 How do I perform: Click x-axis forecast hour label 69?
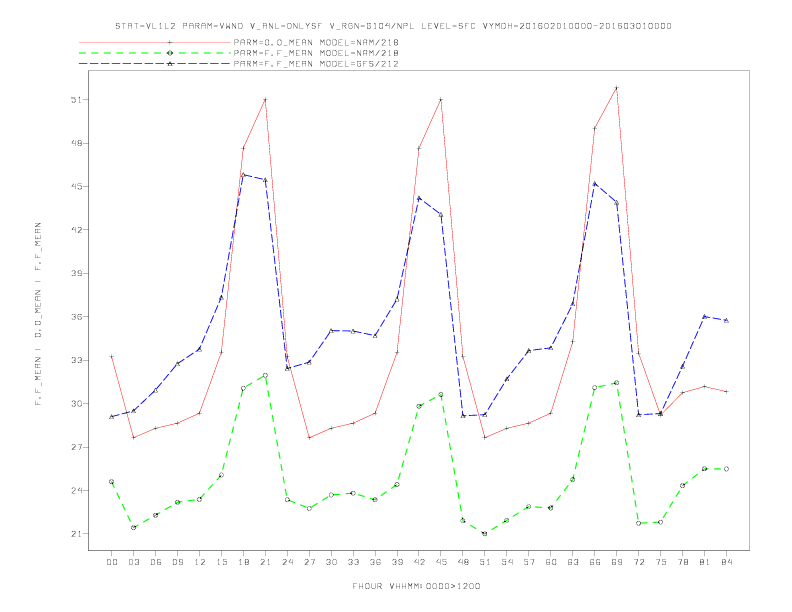tap(617, 562)
